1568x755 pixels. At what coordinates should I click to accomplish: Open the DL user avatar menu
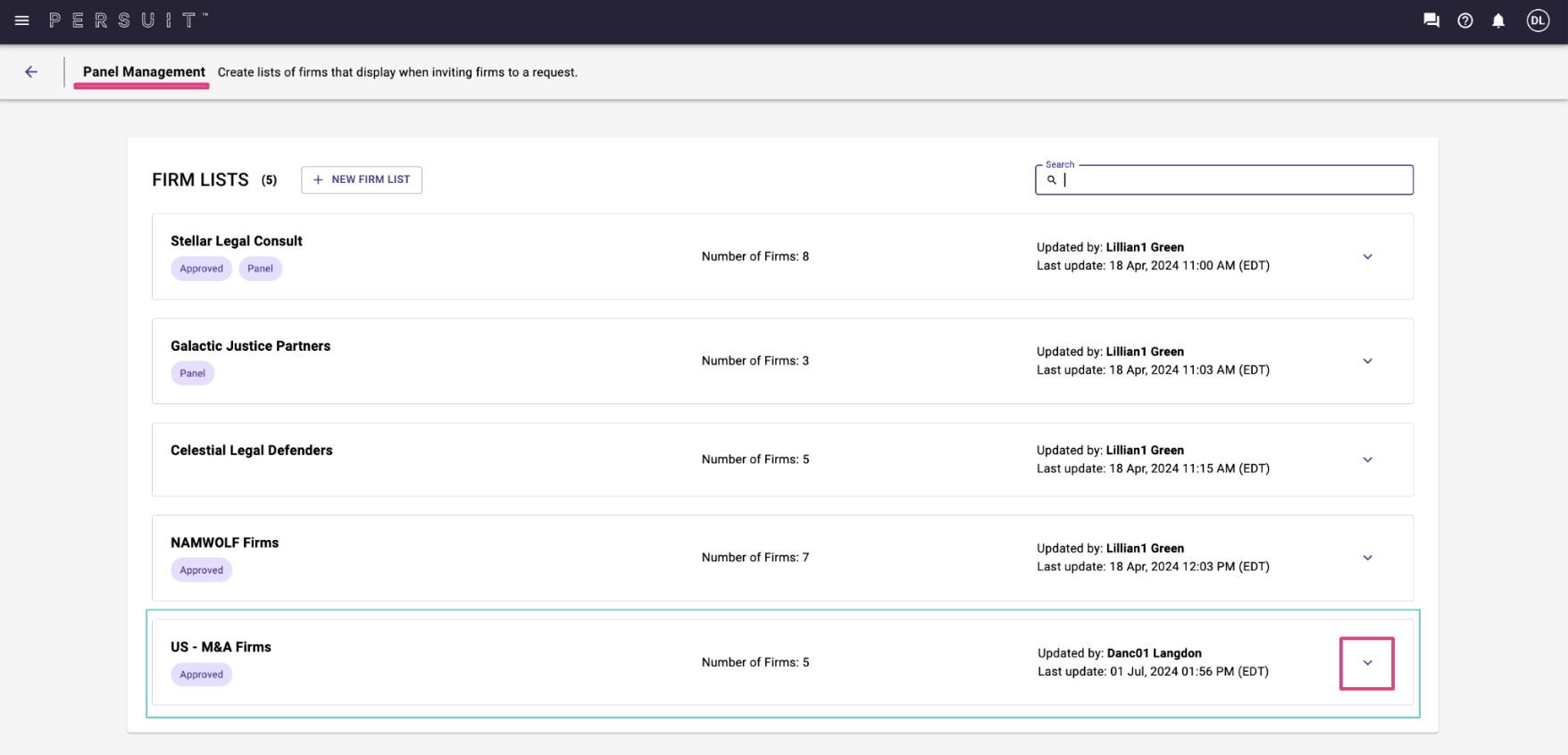tap(1538, 21)
